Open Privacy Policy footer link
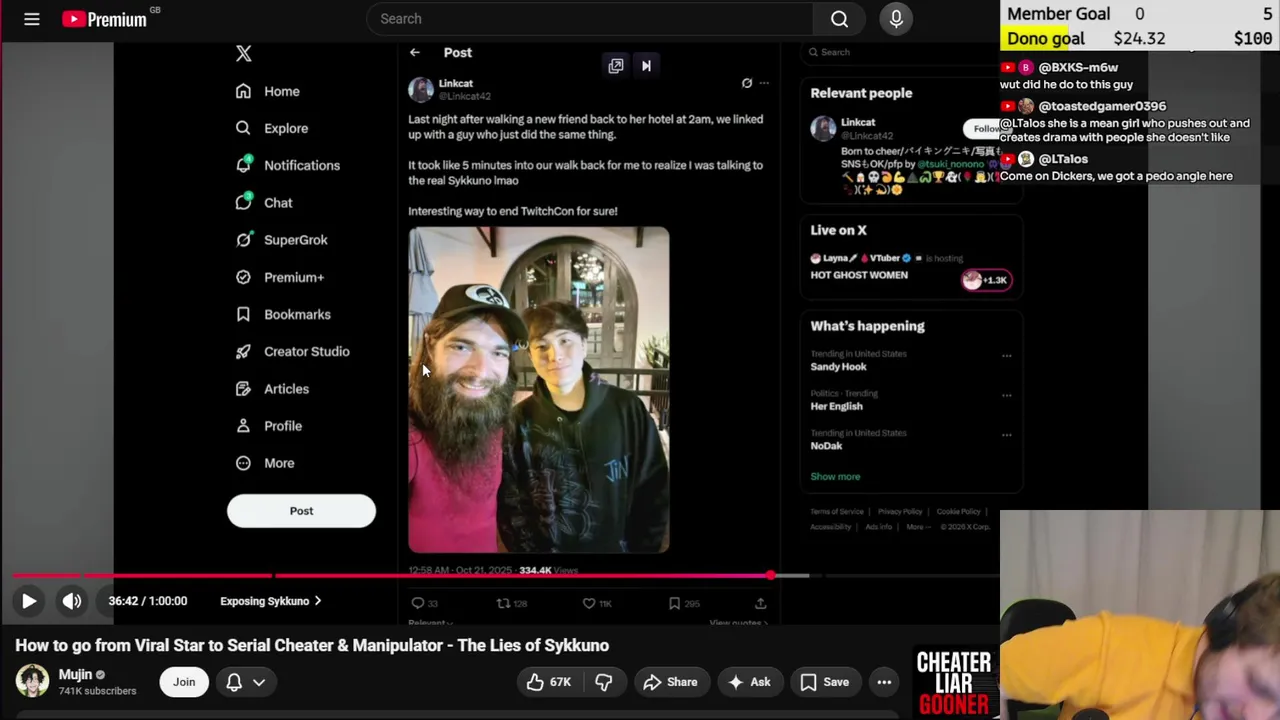 pyautogui.click(x=900, y=512)
